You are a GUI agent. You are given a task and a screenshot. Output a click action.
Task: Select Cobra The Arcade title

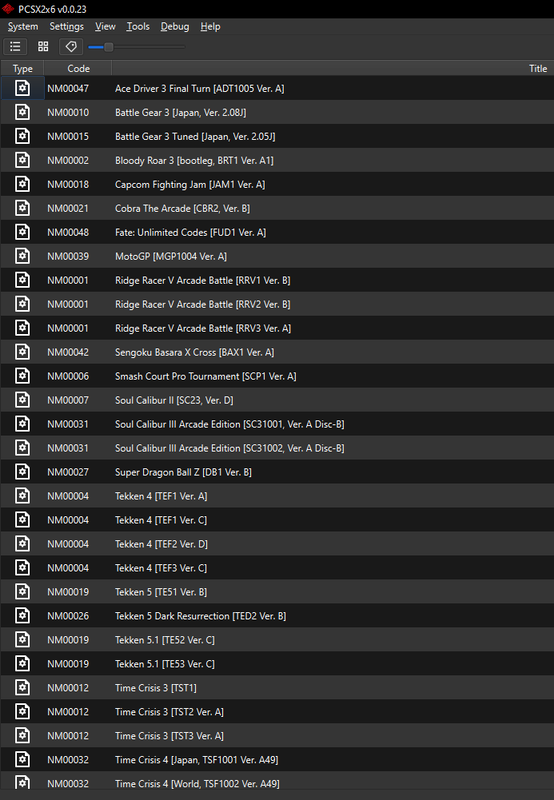click(183, 208)
